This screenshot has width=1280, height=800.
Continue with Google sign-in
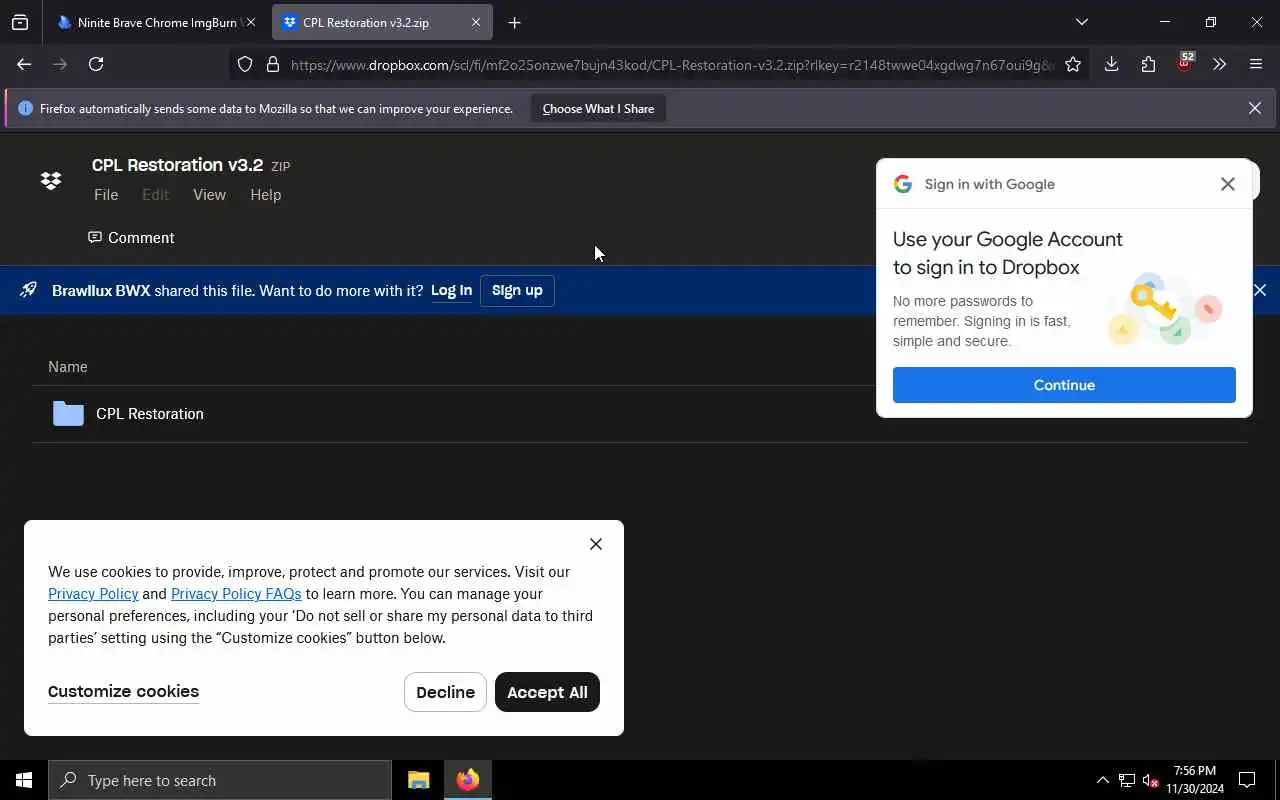point(1064,385)
